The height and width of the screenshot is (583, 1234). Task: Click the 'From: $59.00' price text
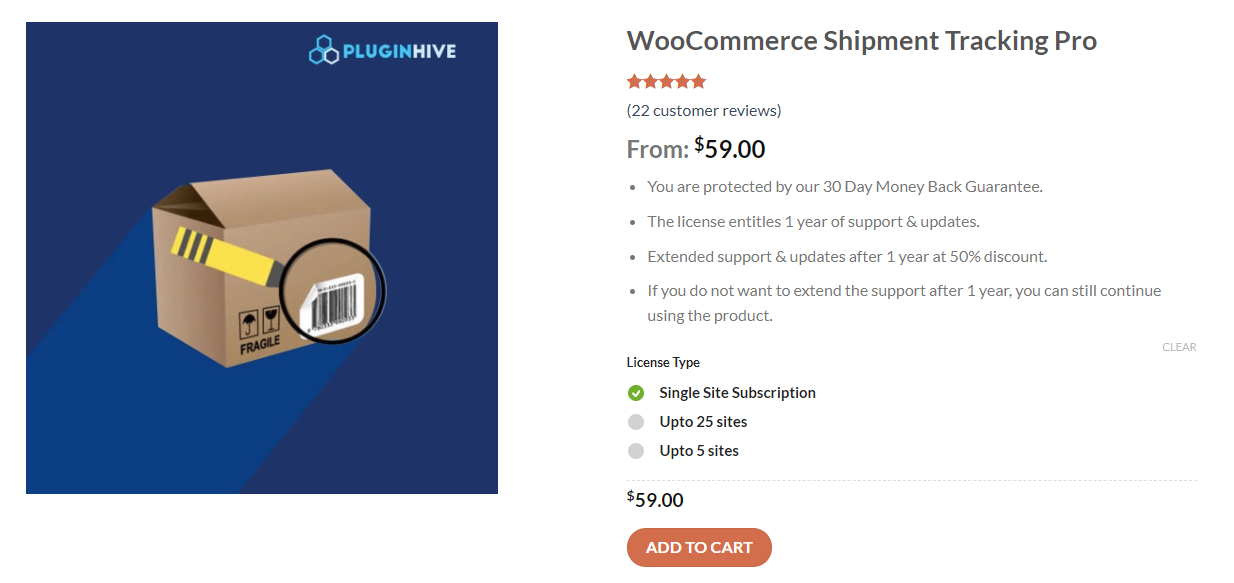coord(696,149)
